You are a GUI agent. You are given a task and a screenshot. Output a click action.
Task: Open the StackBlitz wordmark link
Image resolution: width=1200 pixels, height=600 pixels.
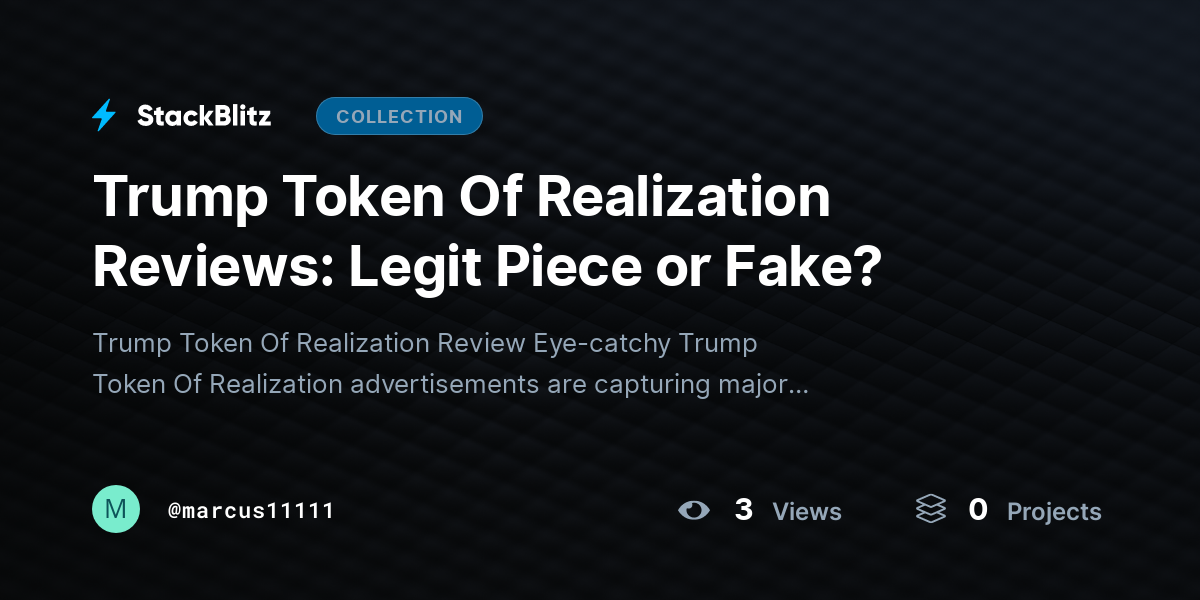204,116
